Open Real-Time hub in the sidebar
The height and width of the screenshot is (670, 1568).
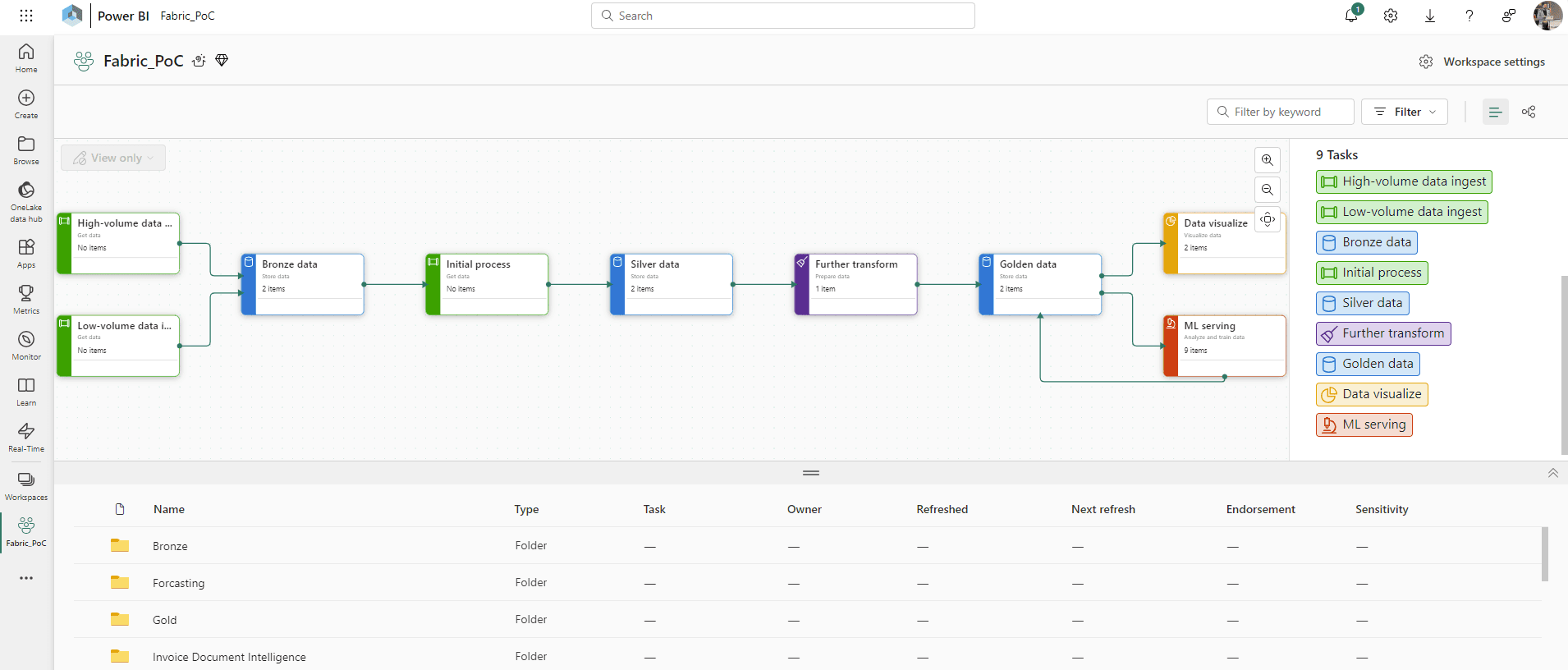click(x=26, y=438)
